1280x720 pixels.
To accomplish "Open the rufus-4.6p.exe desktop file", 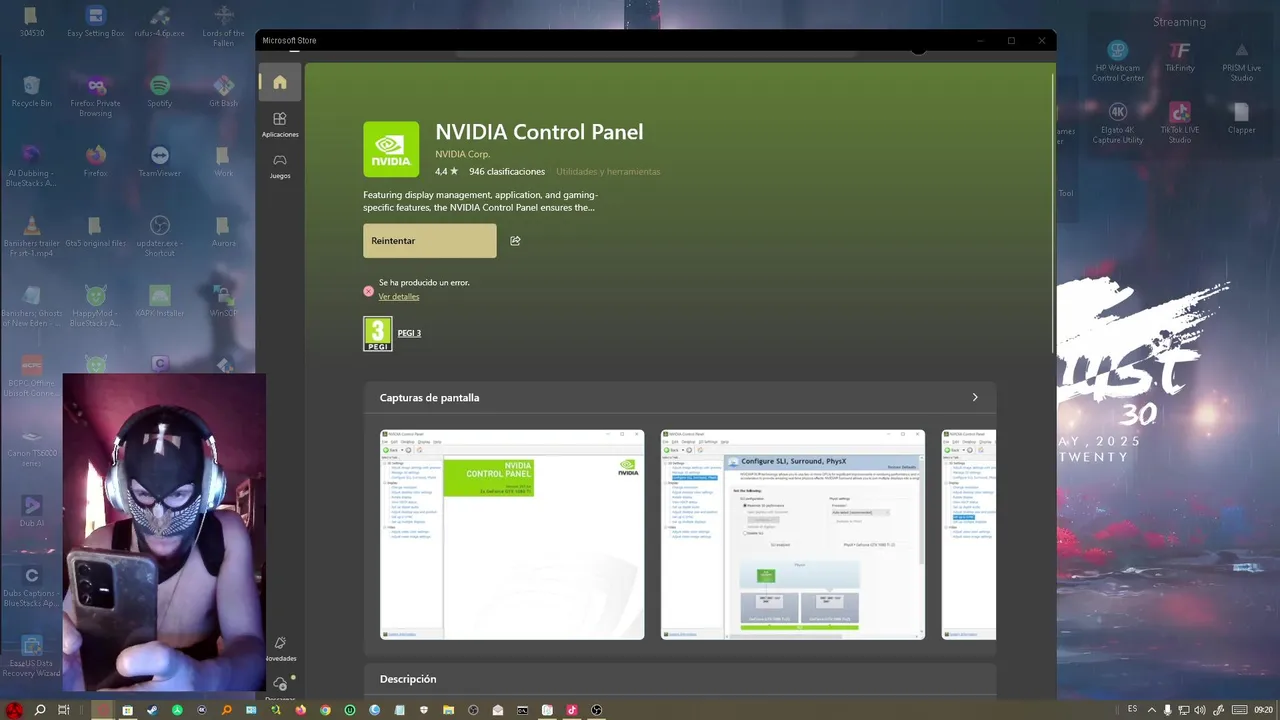I will (x=160, y=22).
